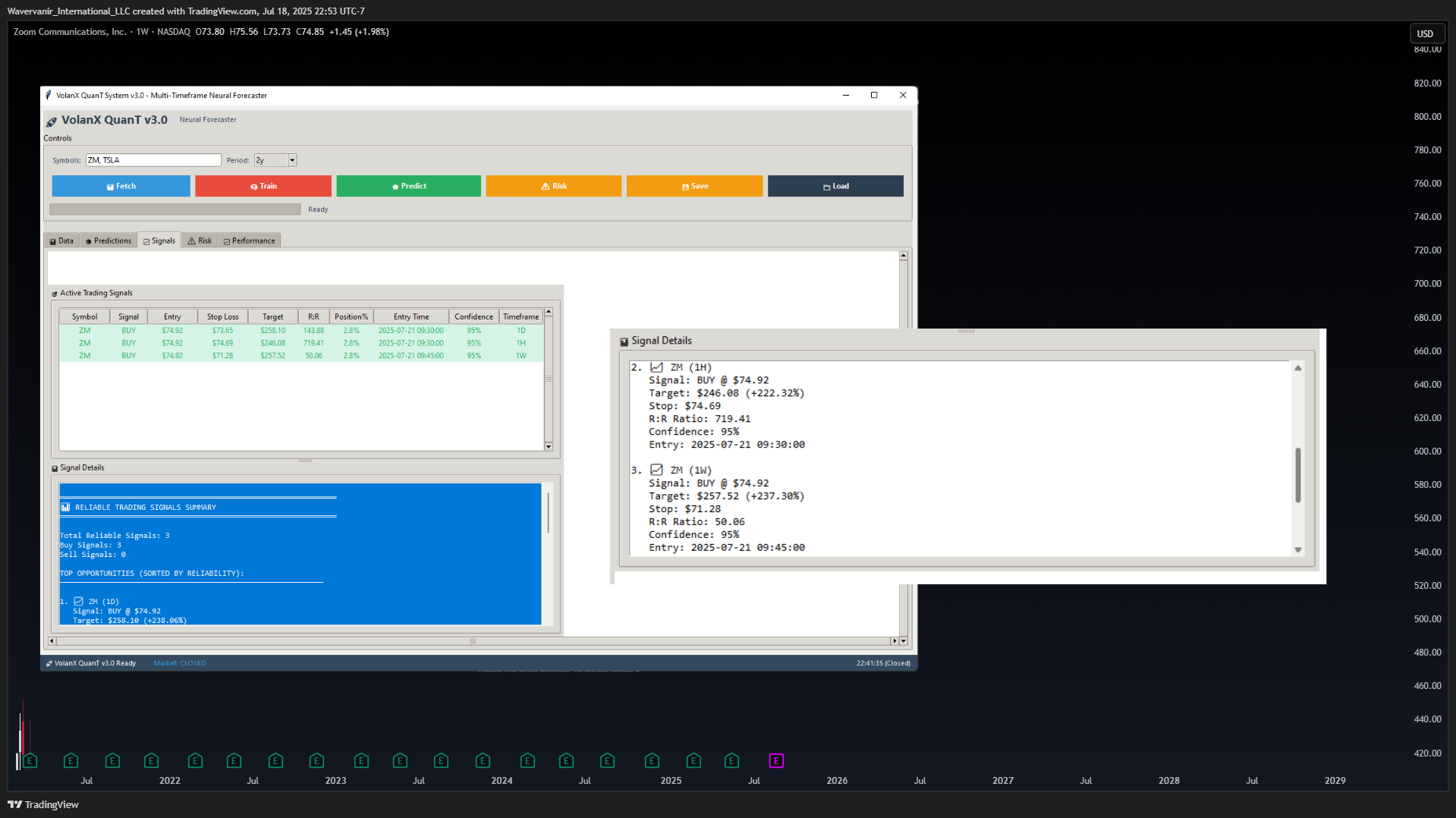The height and width of the screenshot is (818, 1456).
Task: Click the progress bar next to Ready
Action: pyautogui.click(x=175, y=209)
